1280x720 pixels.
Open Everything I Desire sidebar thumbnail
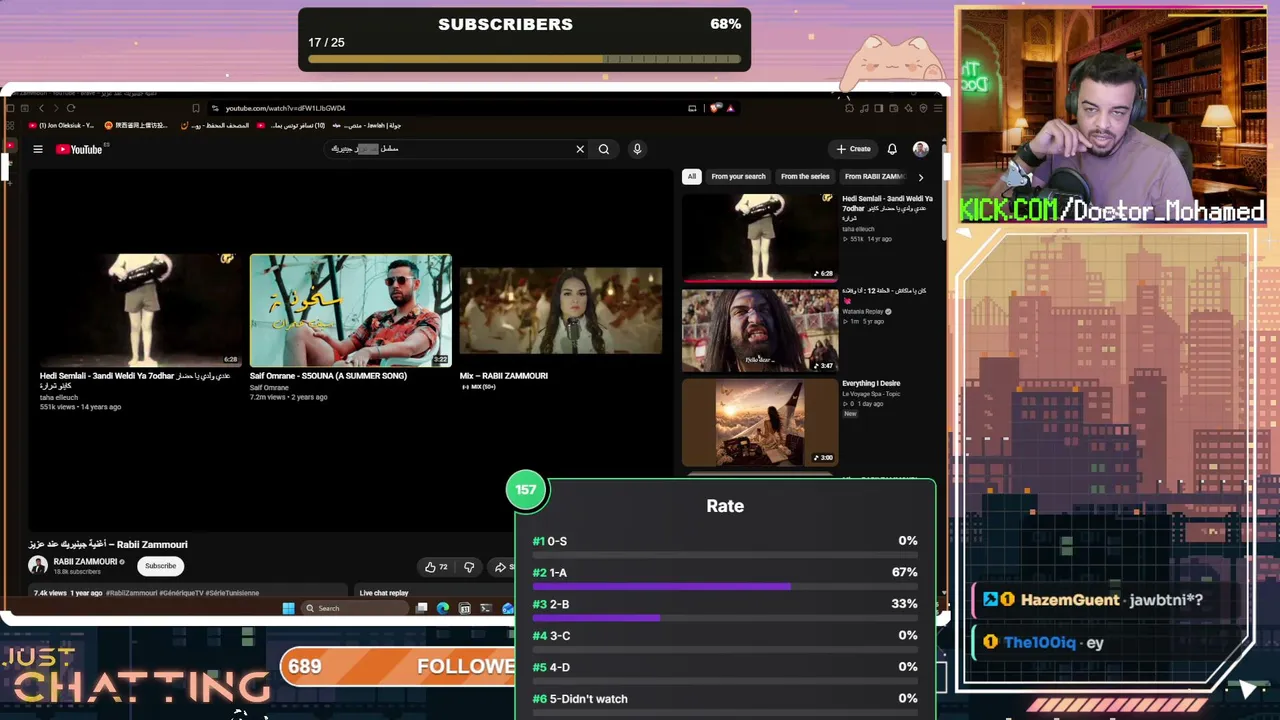760,421
